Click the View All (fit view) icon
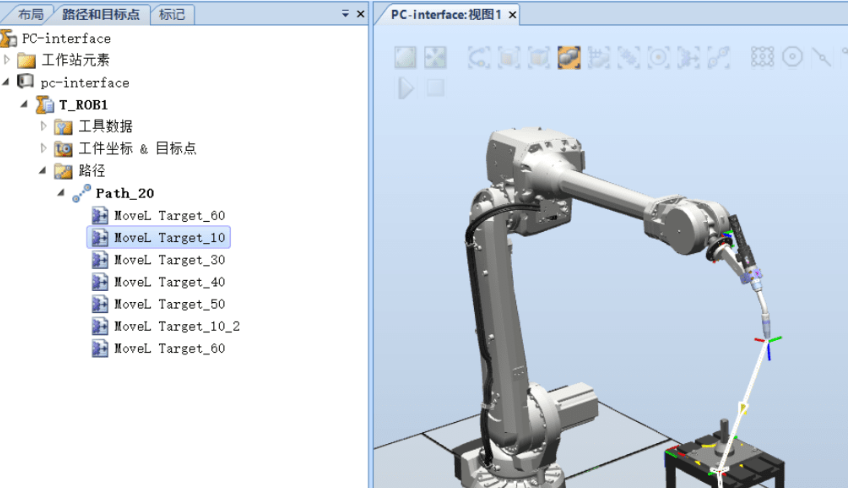This screenshot has height=488, width=848. 405,58
